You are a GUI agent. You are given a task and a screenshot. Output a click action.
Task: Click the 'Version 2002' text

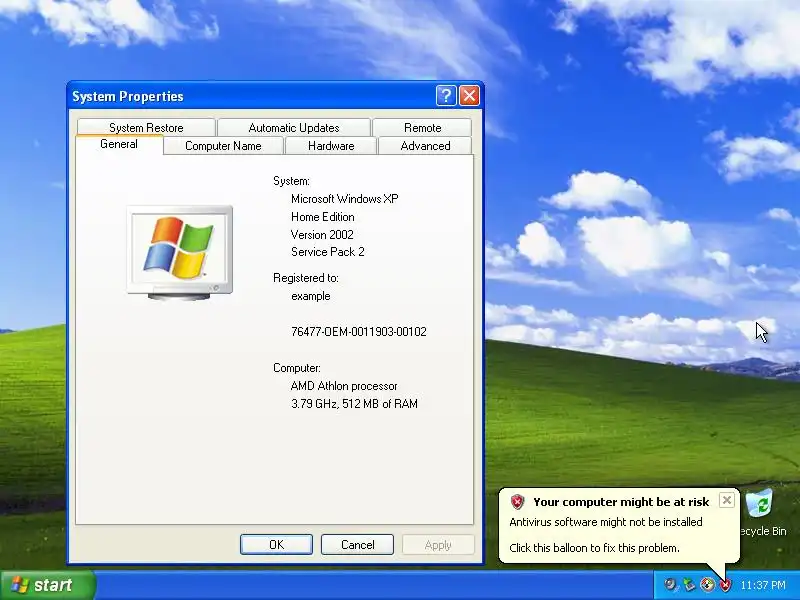tap(322, 235)
